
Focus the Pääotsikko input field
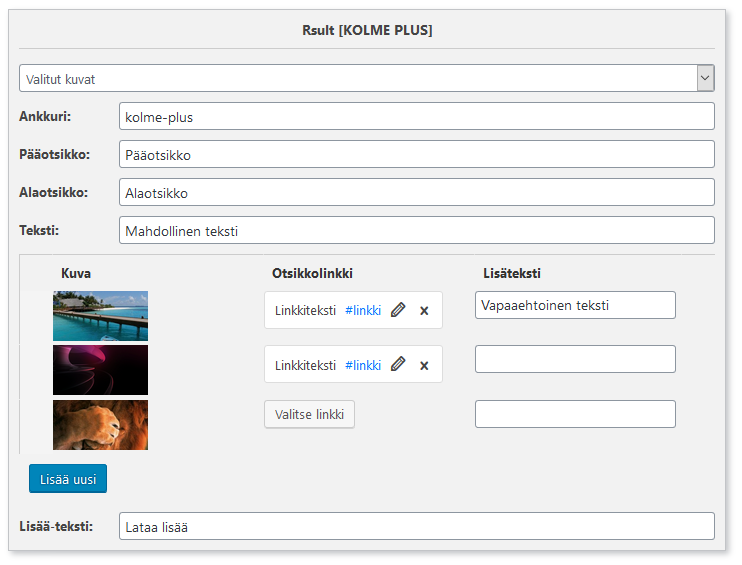pos(416,154)
